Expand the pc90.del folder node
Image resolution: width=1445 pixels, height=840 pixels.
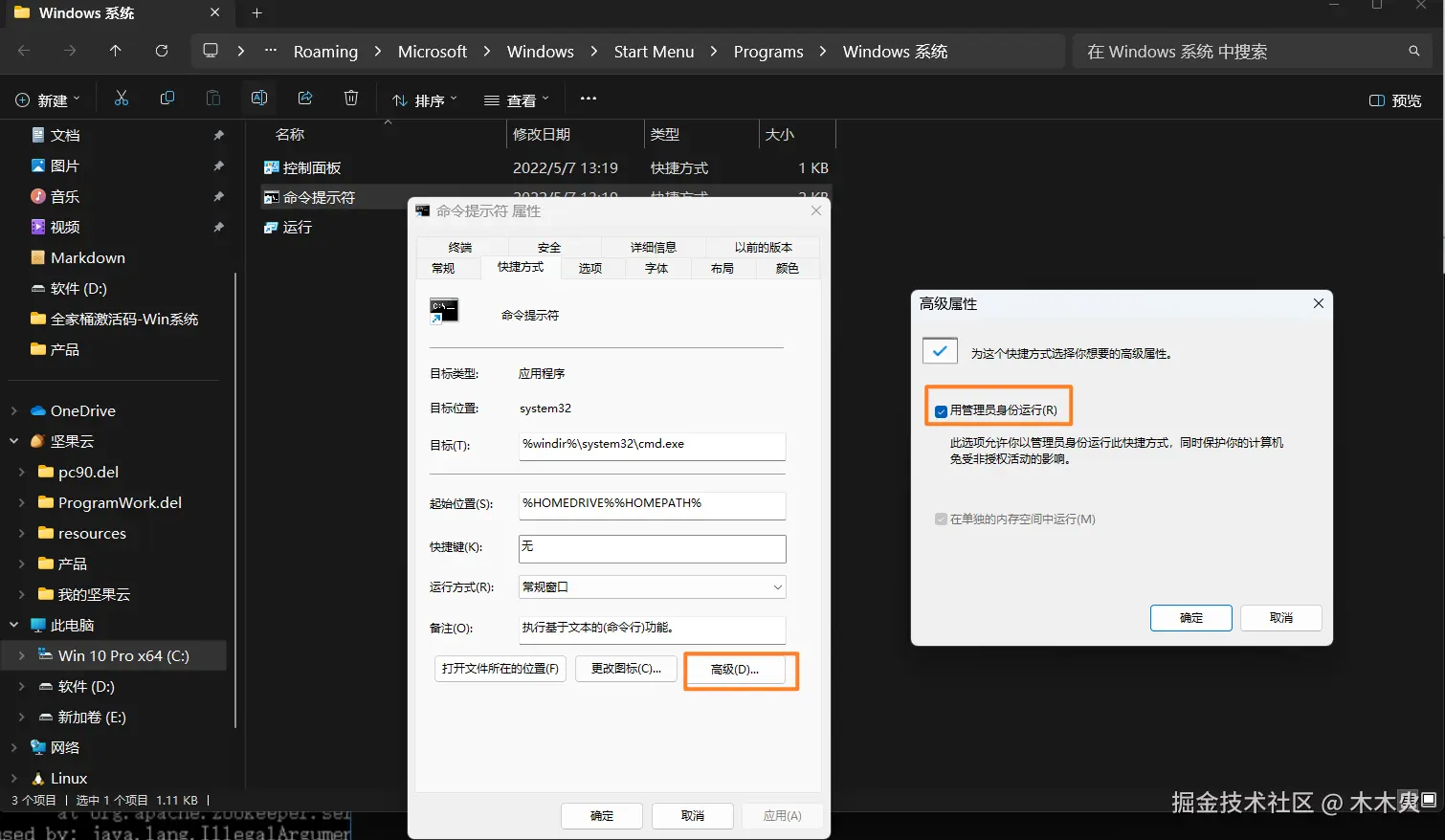(21, 472)
